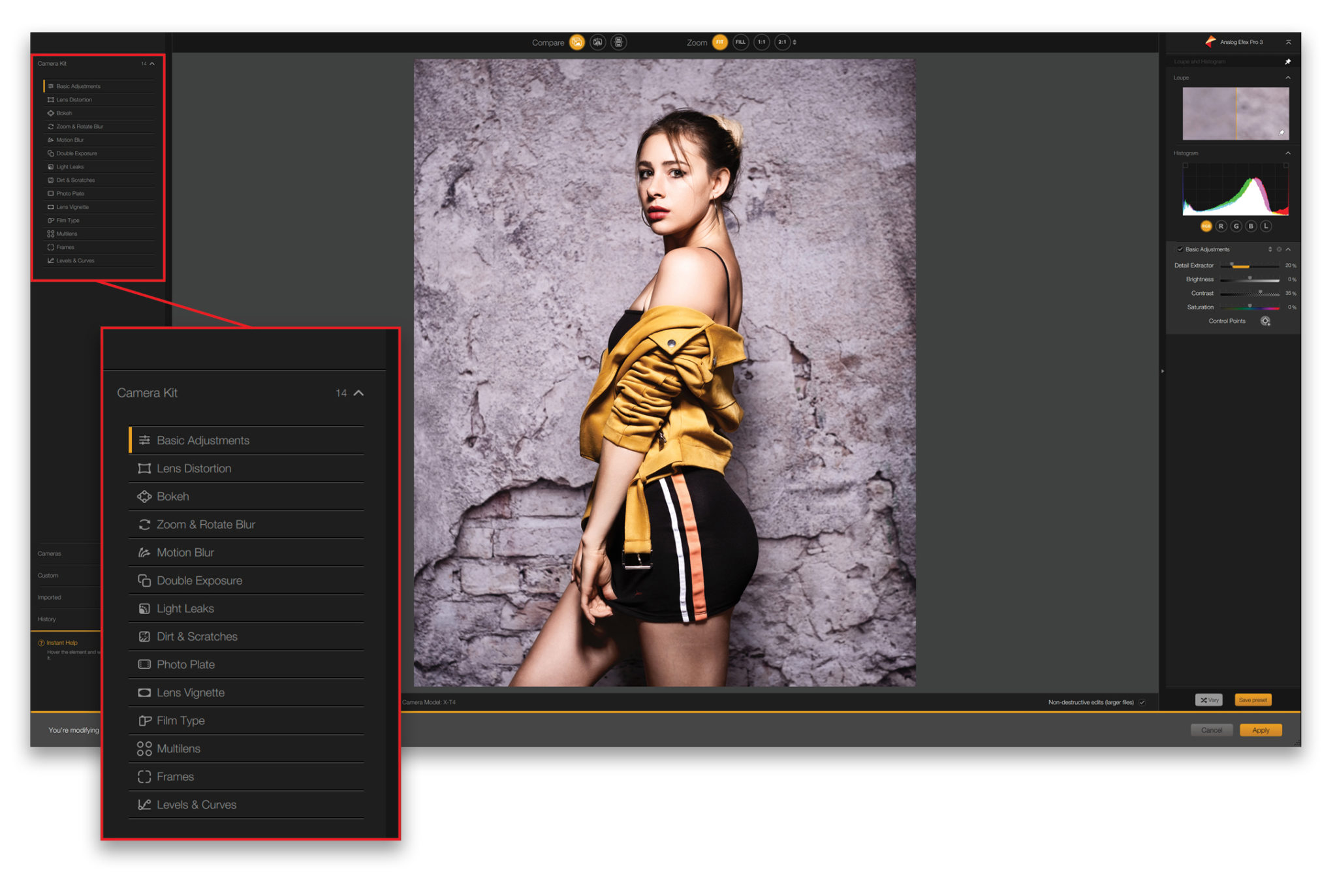This screenshot has height=896, width=1337.
Task: Open the Cameras preset category
Action: 50,553
